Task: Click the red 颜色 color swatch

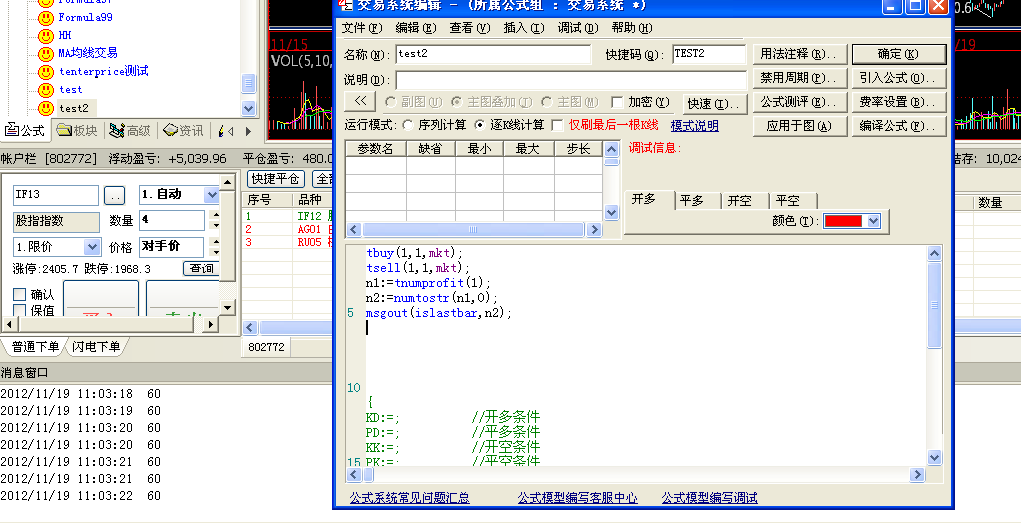Action: 842,221
